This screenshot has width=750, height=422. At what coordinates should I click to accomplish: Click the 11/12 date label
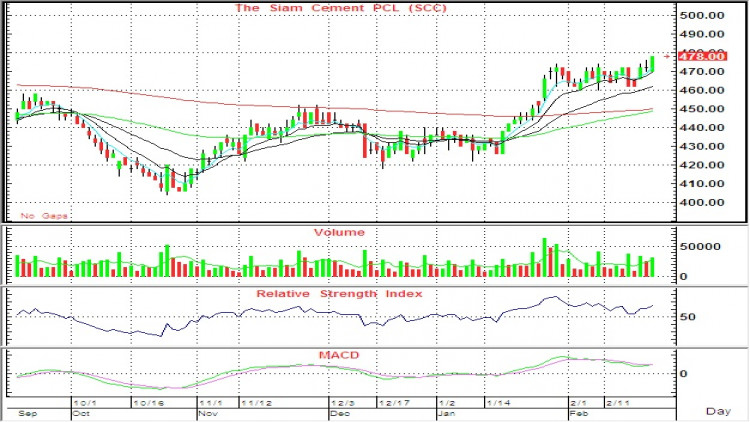tap(256, 403)
